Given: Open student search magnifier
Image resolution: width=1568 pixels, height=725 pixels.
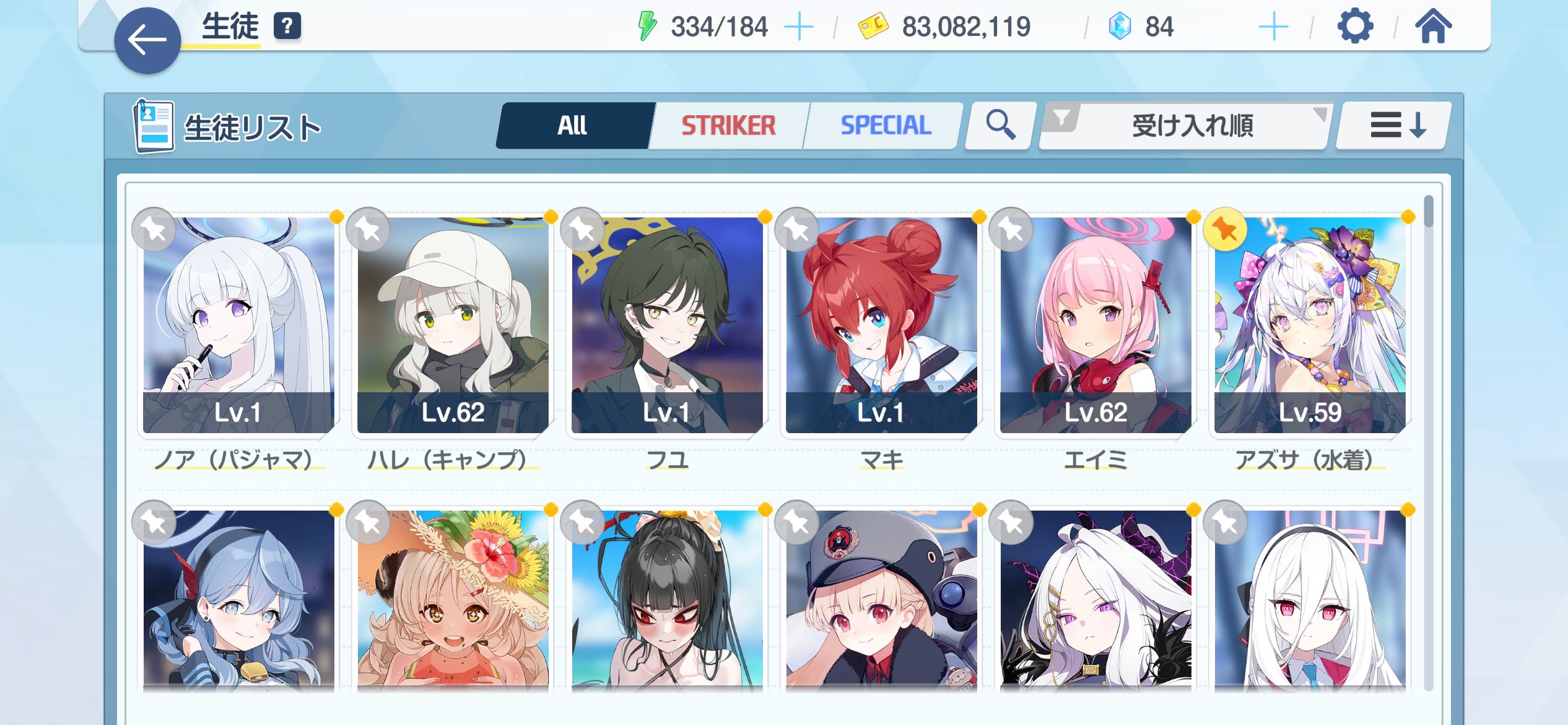Looking at the screenshot, I should pyautogui.click(x=1000, y=125).
